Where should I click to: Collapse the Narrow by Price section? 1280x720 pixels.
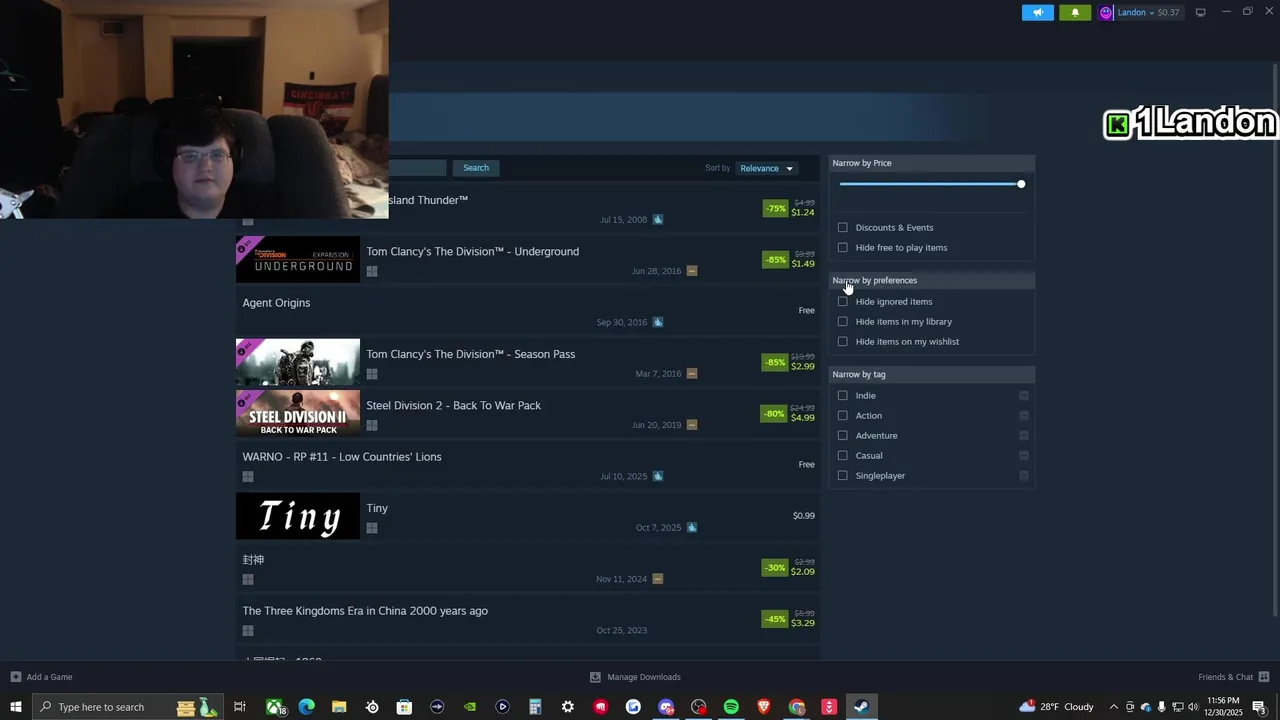point(932,163)
